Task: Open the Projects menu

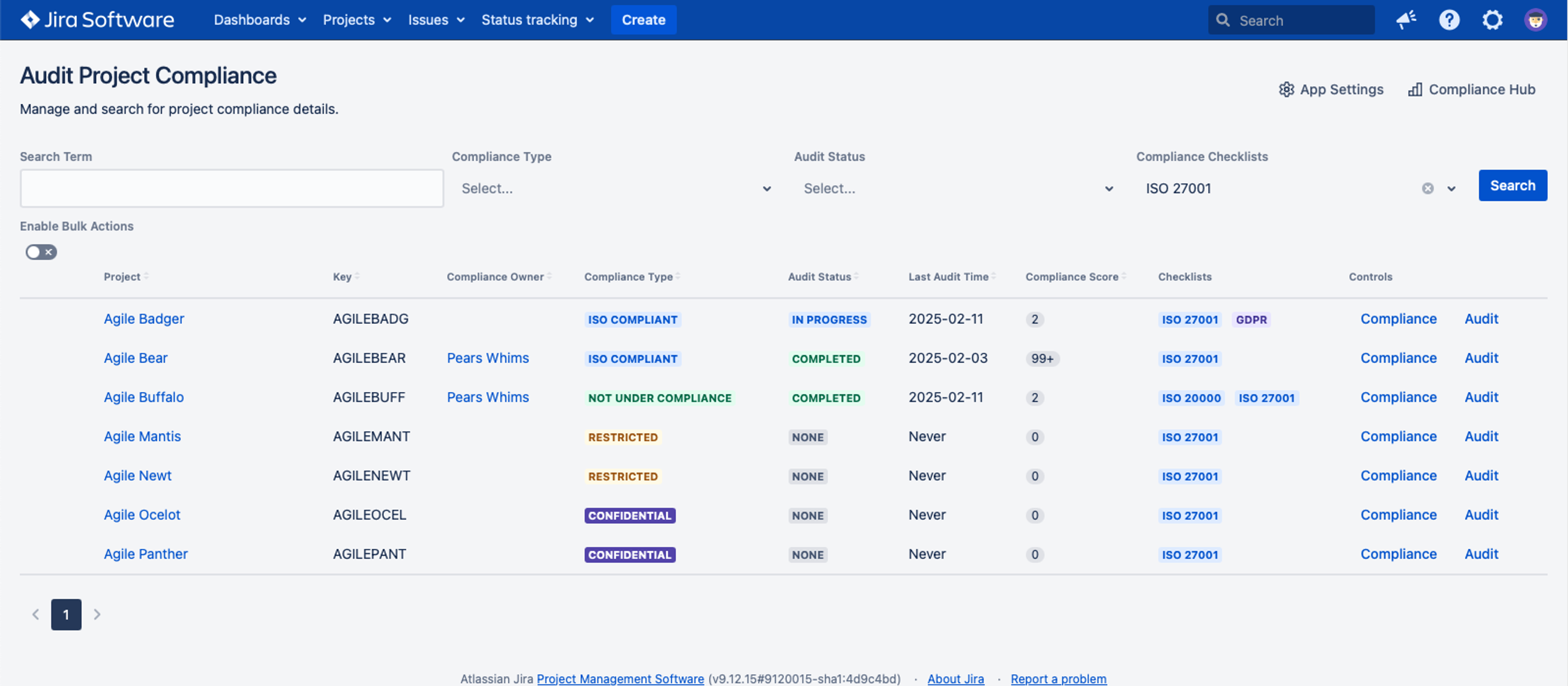Action: click(356, 20)
